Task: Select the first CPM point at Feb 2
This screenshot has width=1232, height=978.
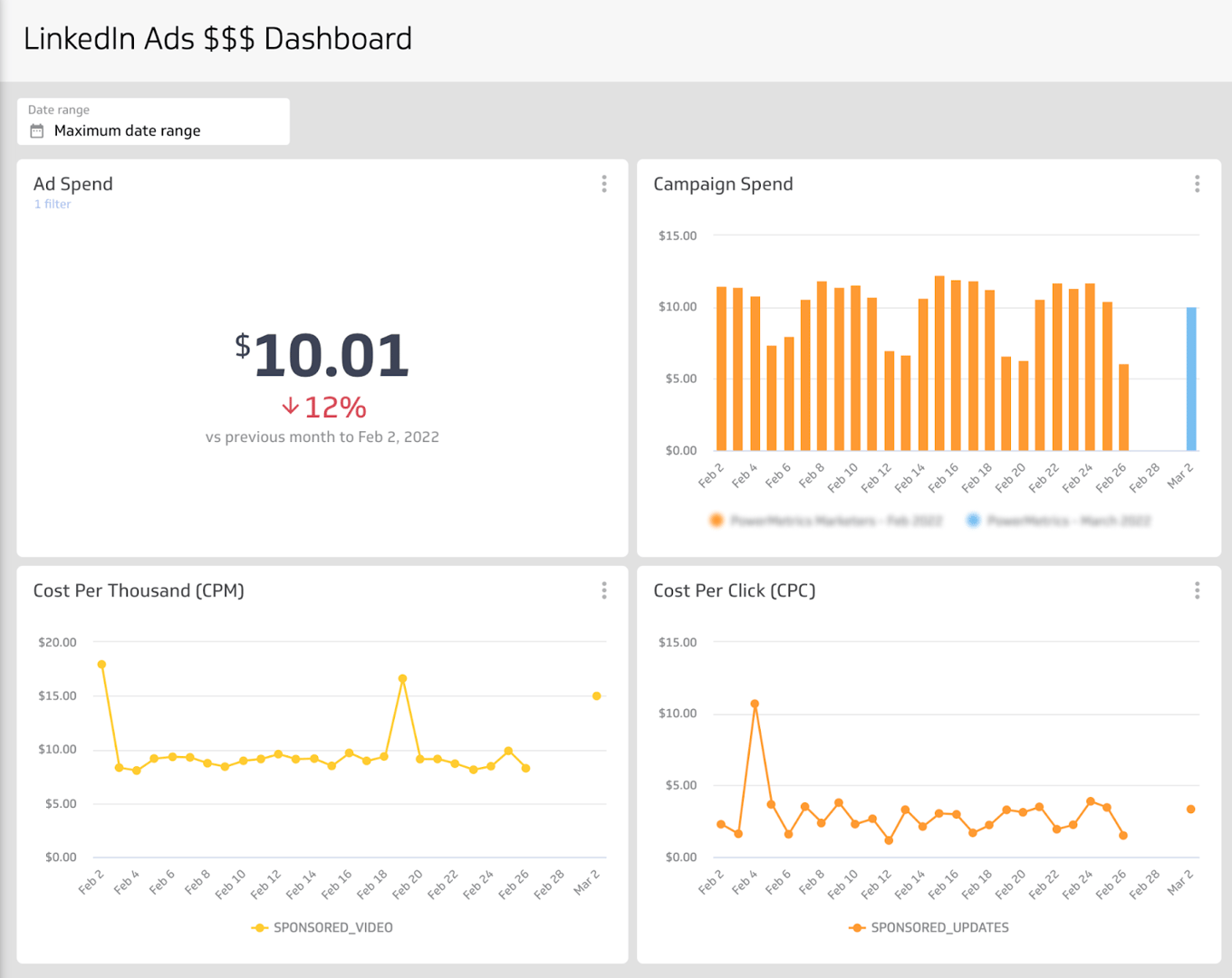Action: [101, 665]
